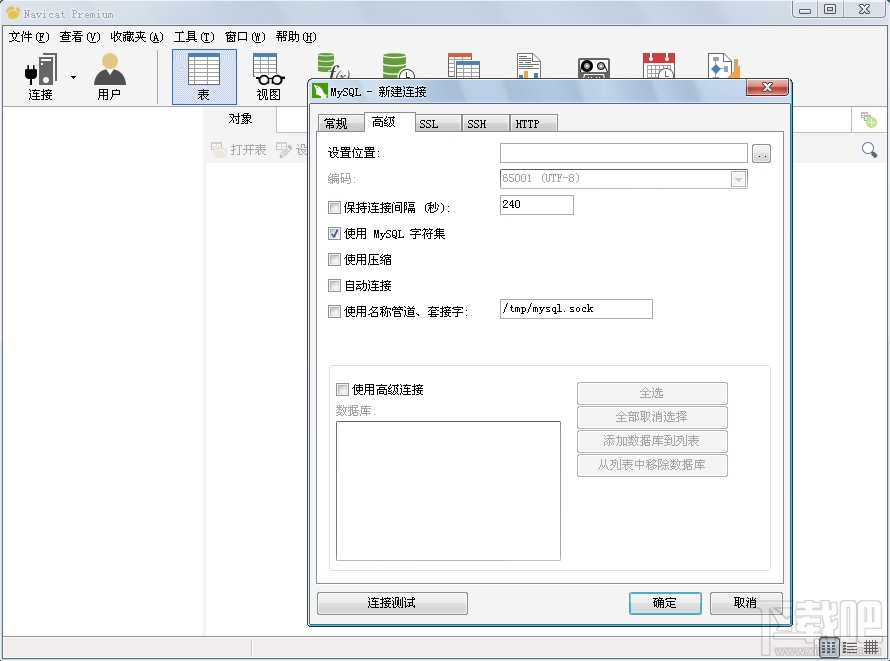Screen dimensions: 890x661
Task: Click the browse '..' button for 设置位置
Action: 761,153
